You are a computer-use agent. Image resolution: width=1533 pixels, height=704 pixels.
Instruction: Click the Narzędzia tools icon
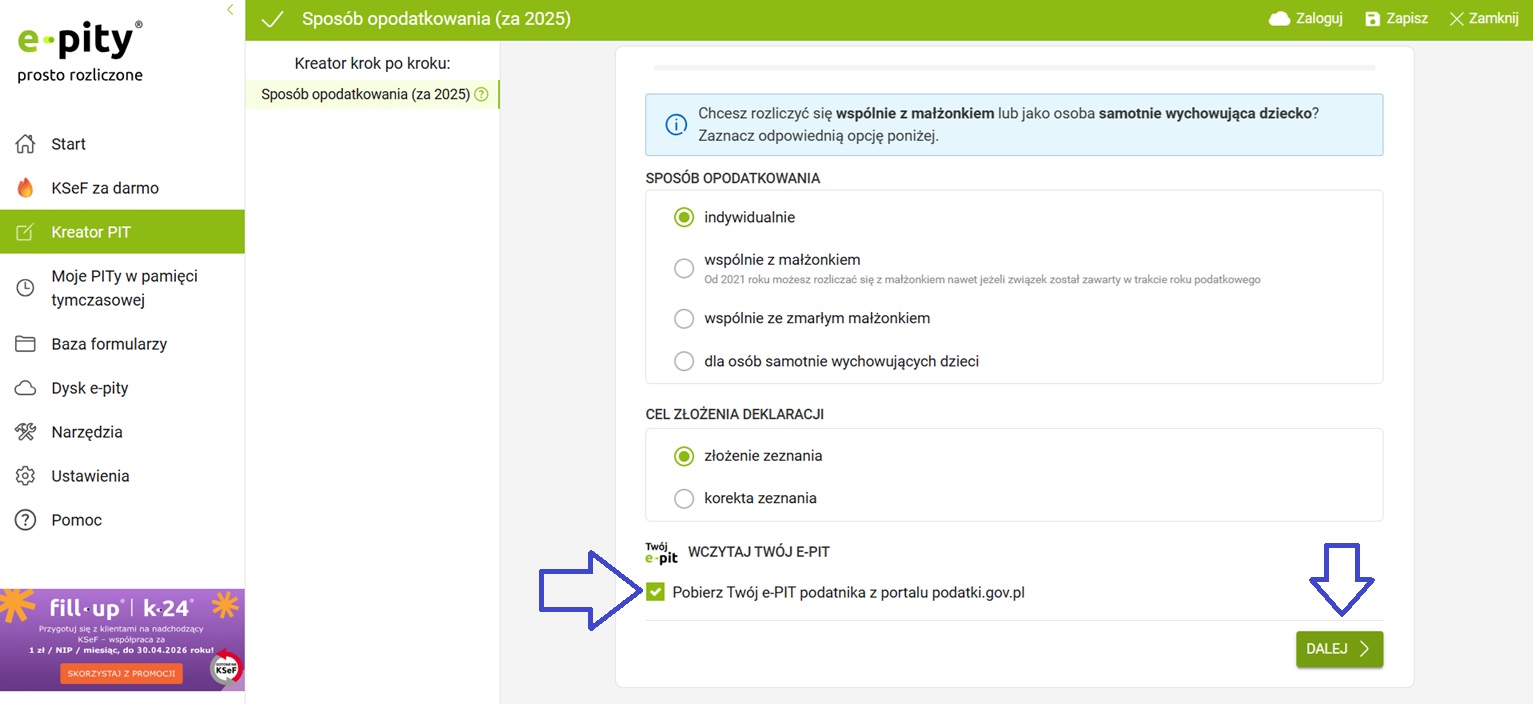point(26,432)
